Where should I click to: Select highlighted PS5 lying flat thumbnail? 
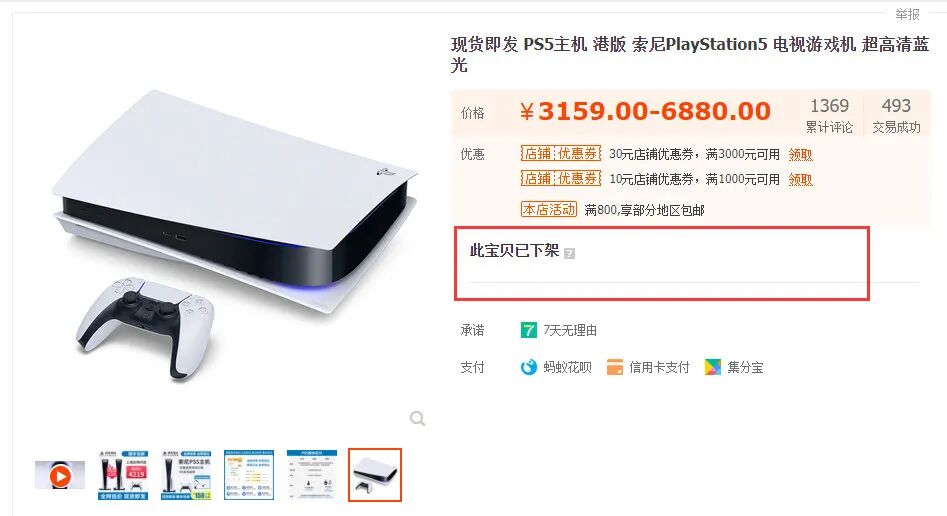(374, 475)
